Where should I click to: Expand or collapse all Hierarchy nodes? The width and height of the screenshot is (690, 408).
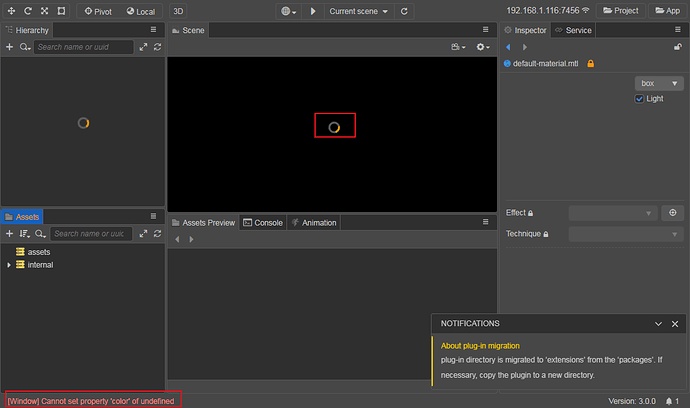143,47
